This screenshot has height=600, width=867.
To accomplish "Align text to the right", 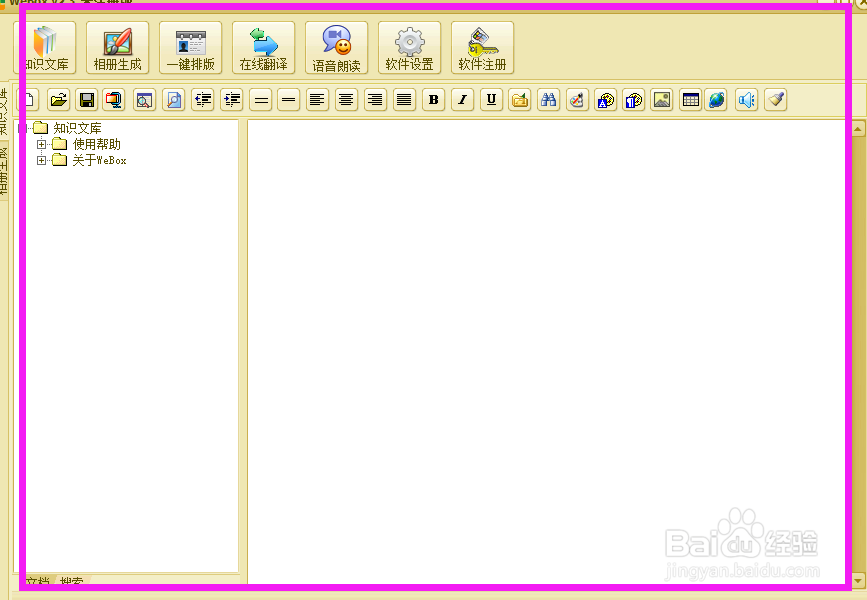I will click(x=375, y=100).
